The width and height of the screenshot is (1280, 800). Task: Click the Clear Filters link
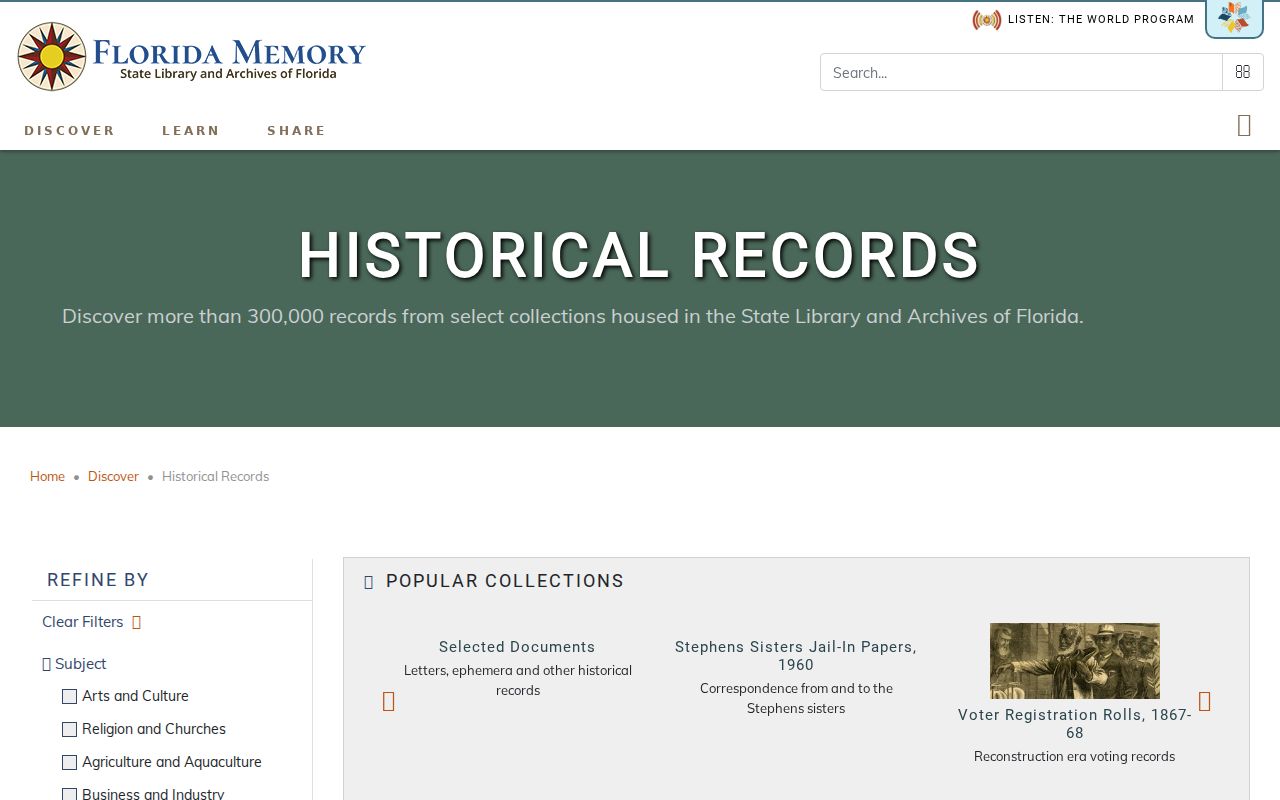click(x=83, y=622)
